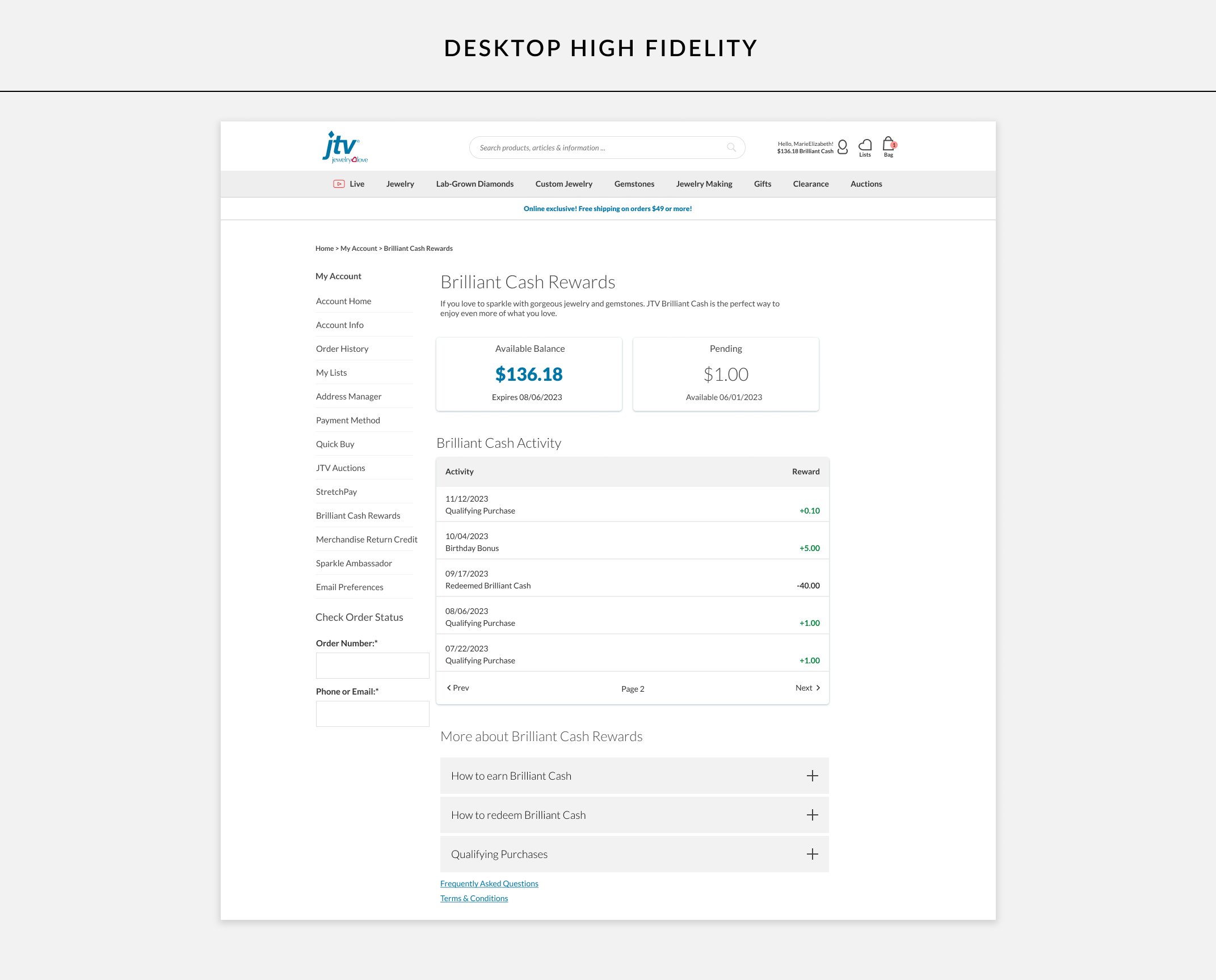Click the Live video play icon
The image size is (1216, 980).
click(339, 184)
